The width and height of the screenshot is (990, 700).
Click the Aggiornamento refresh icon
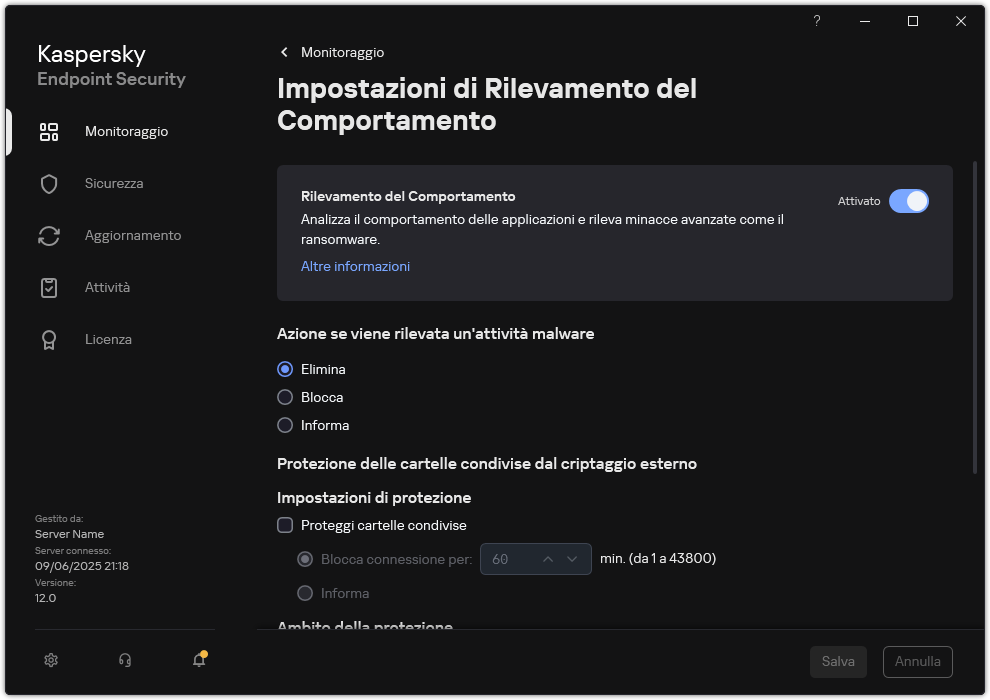click(49, 235)
